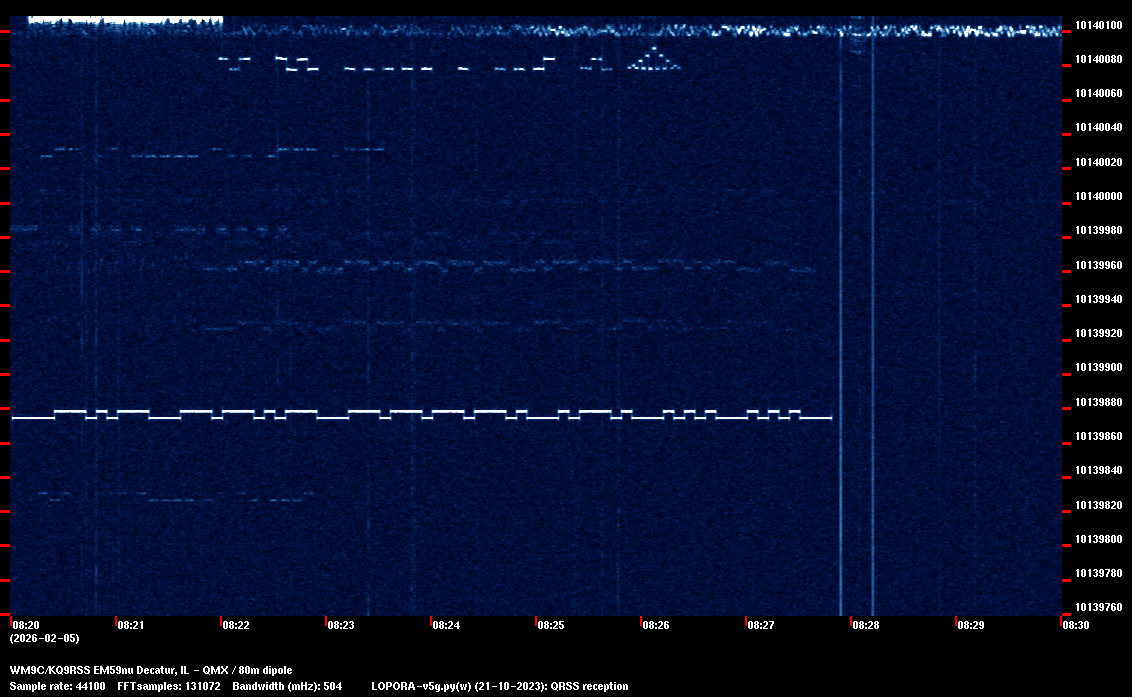
Task: Click the 08:25 time axis label
Action: tap(551, 625)
